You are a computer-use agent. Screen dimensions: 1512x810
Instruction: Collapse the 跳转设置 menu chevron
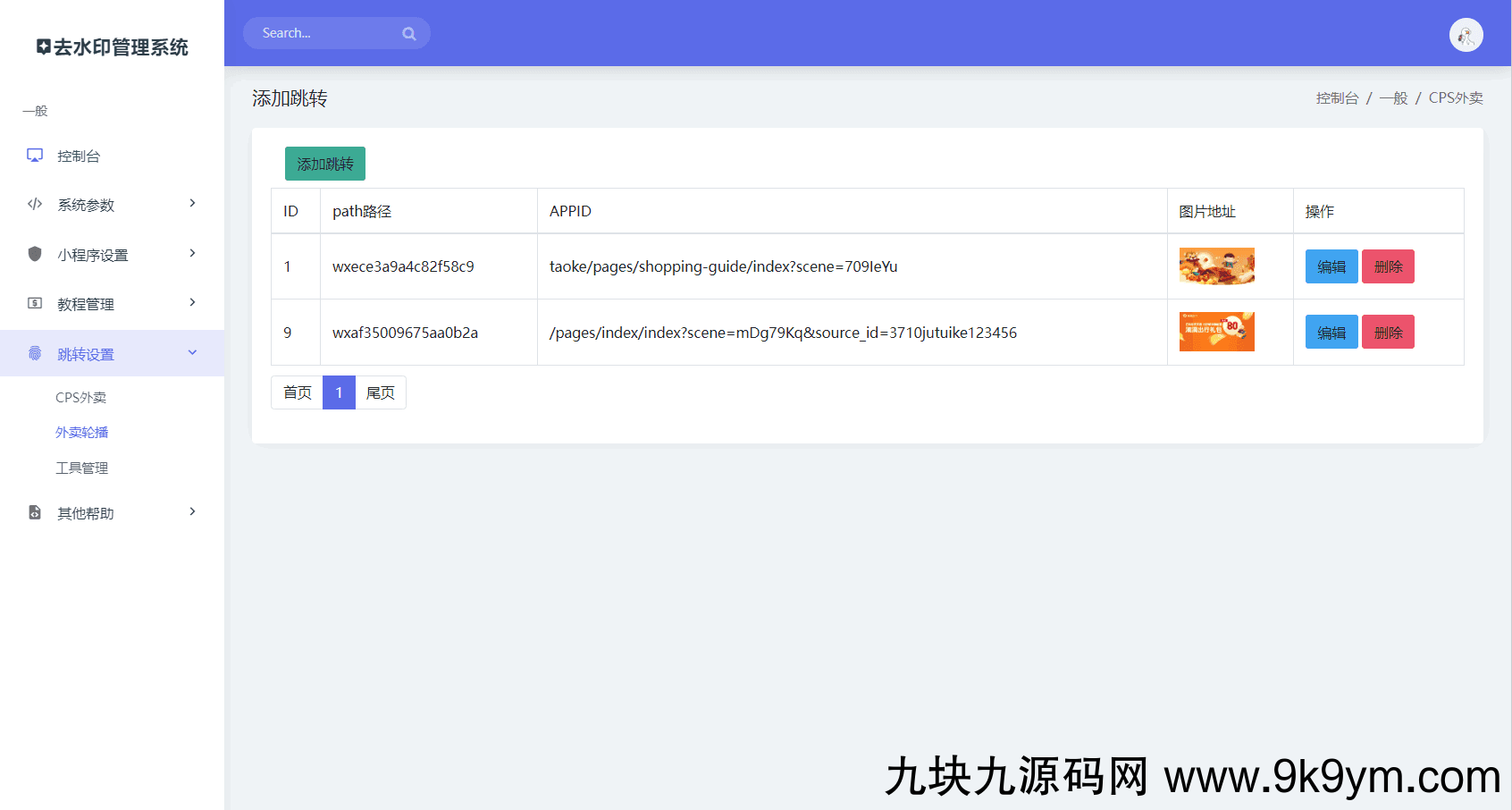pos(192,353)
